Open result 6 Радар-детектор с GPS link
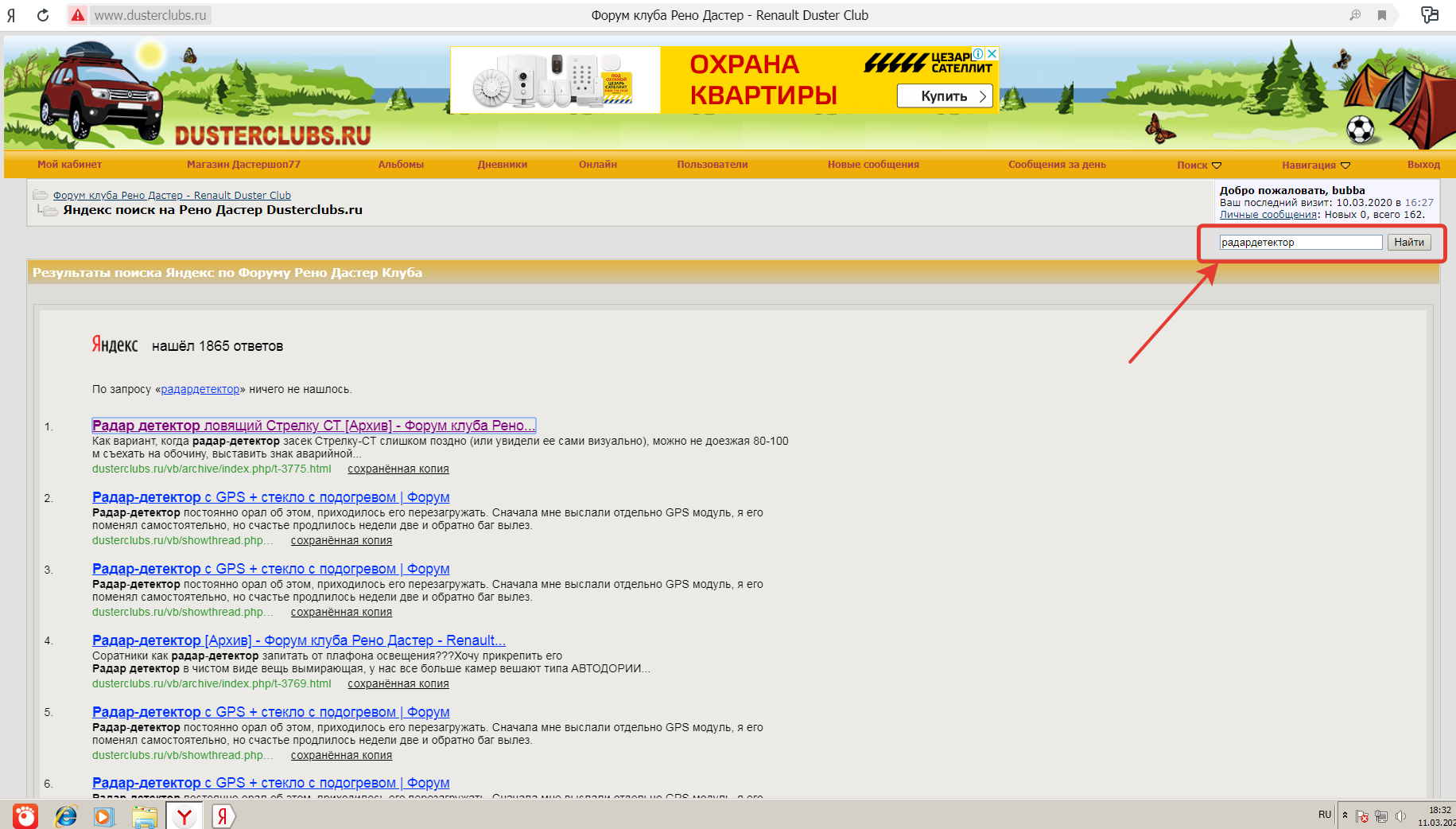 click(271, 783)
